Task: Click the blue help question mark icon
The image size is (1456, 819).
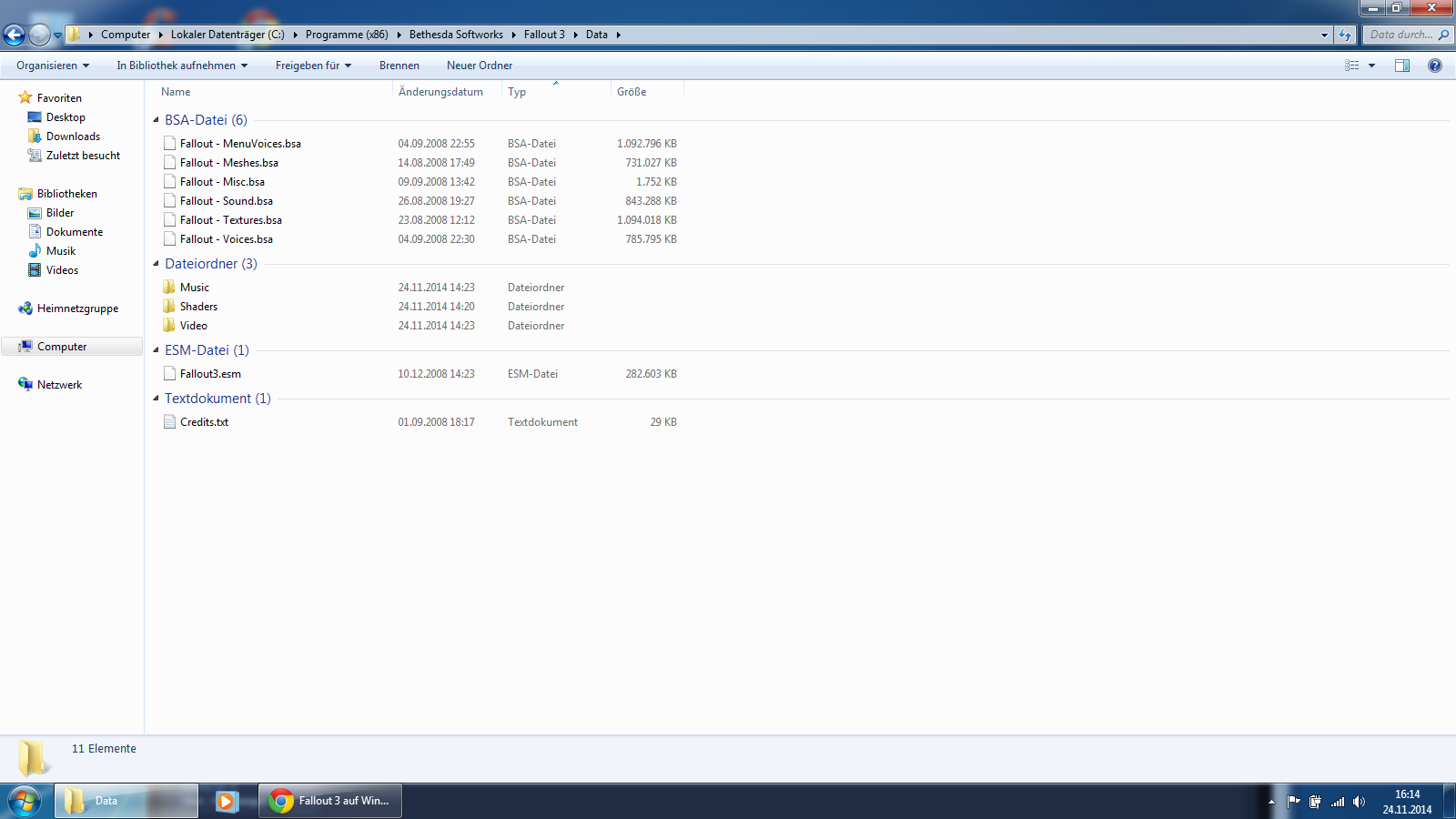Action: tap(1435, 66)
